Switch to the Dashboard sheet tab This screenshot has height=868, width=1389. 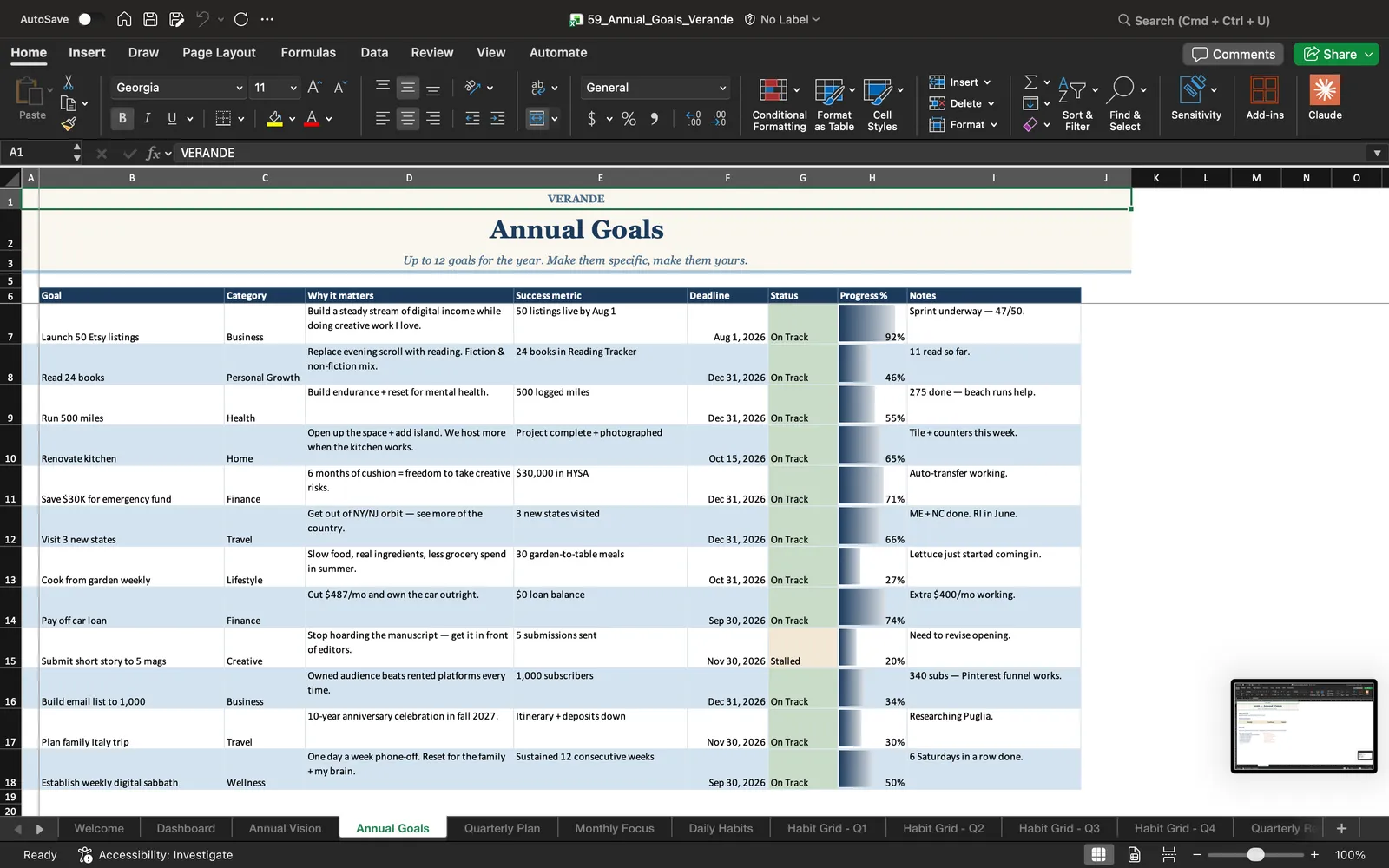[x=186, y=828]
